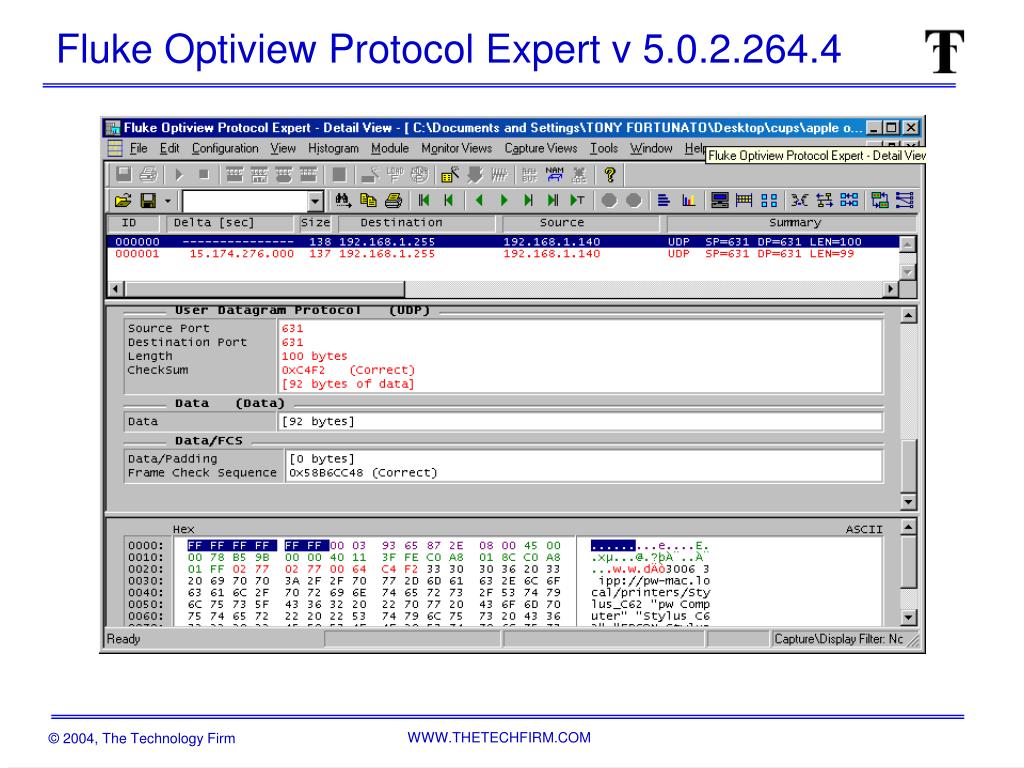
Task: Open the Histogram menu
Action: tap(333, 148)
